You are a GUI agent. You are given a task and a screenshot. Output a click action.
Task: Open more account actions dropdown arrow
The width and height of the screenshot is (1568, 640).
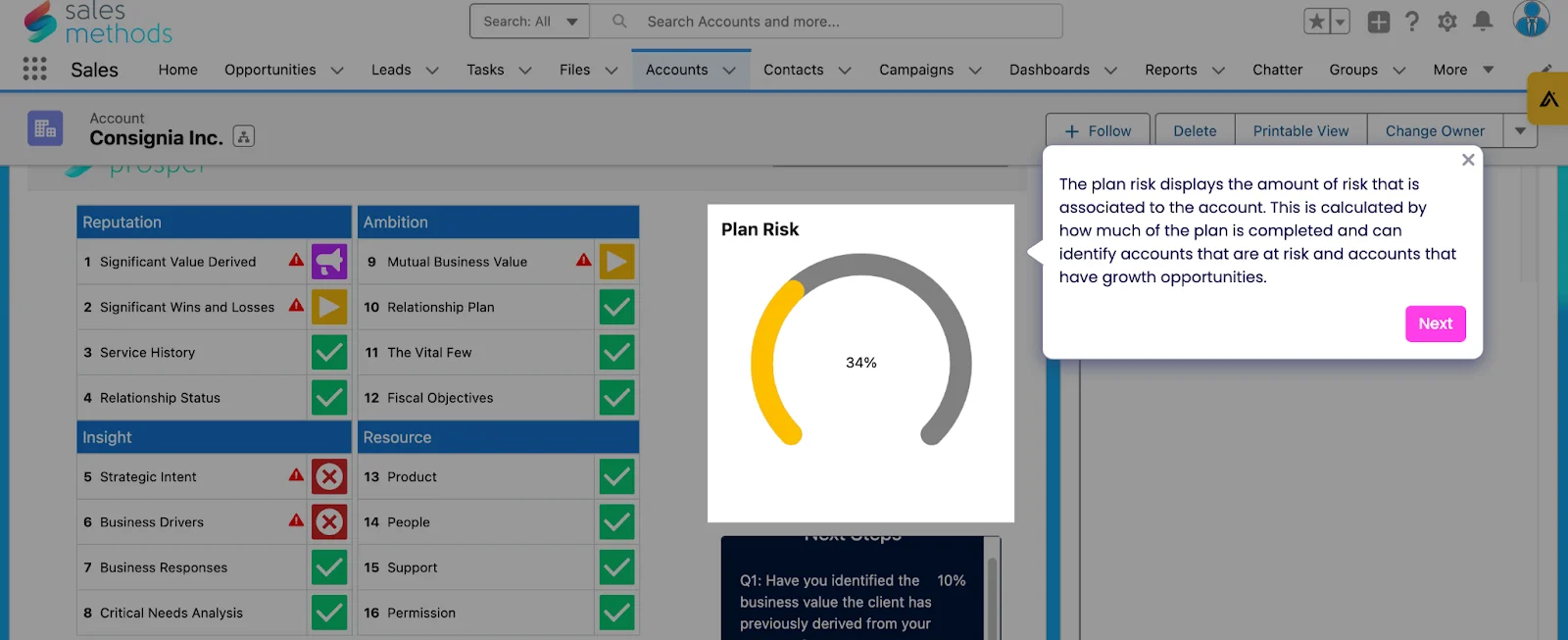(x=1520, y=130)
